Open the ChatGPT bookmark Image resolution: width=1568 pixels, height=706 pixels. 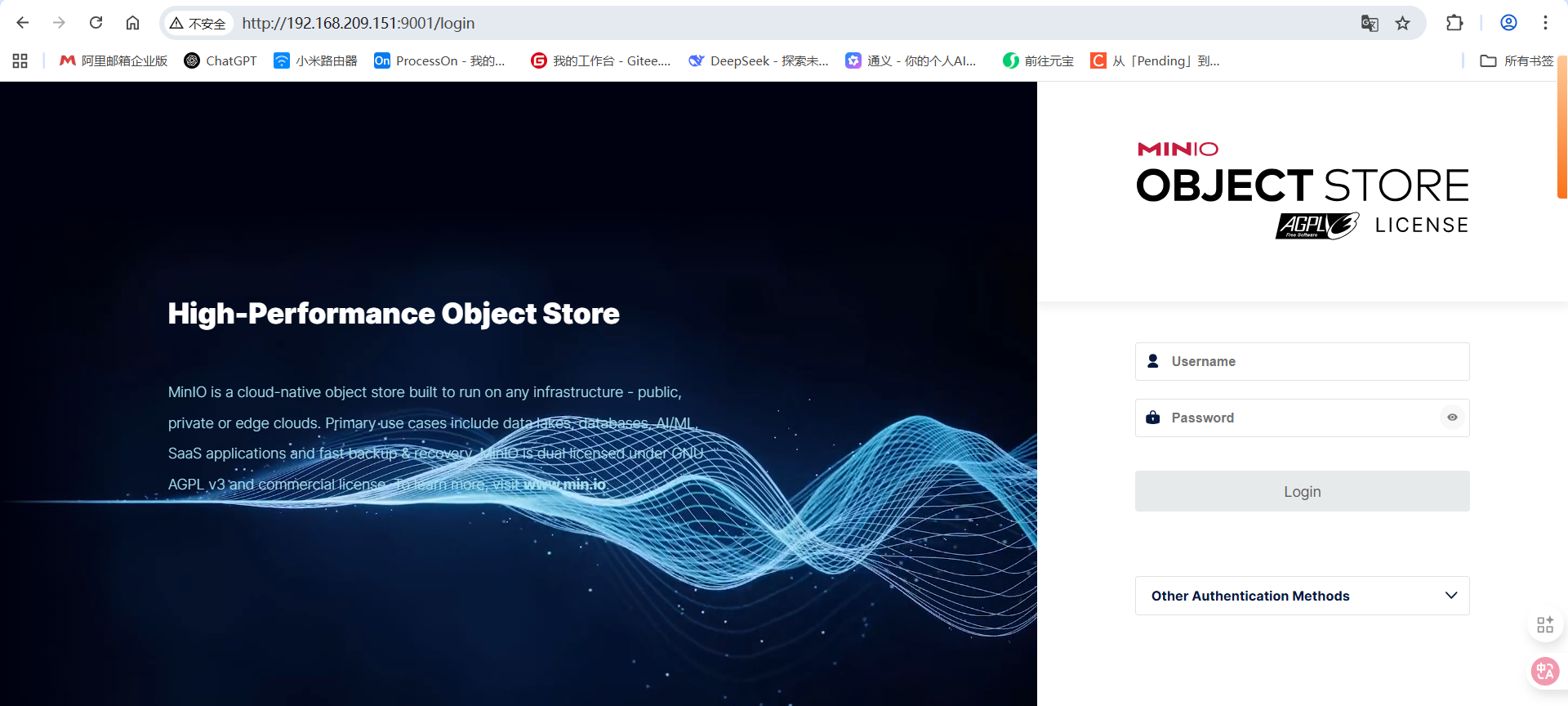pyautogui.click(x=220, y=60)
